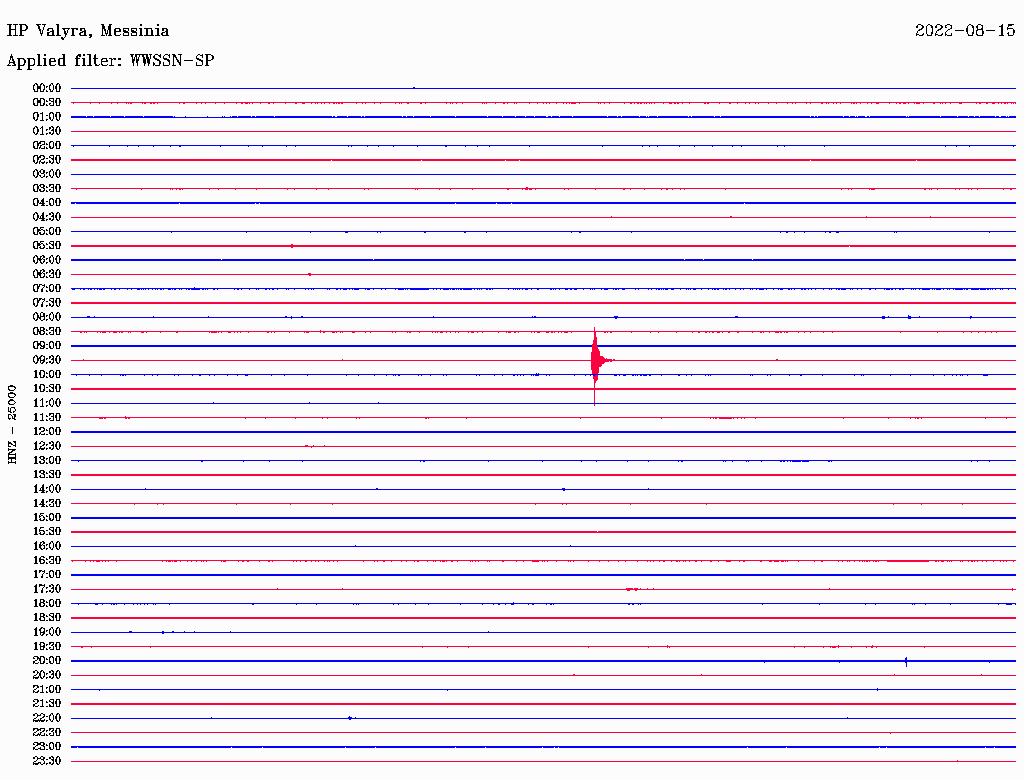Click the 22:00 time label
This screenshot has height=780, width=1024.
pyautogui.click(x=46, y=718)
